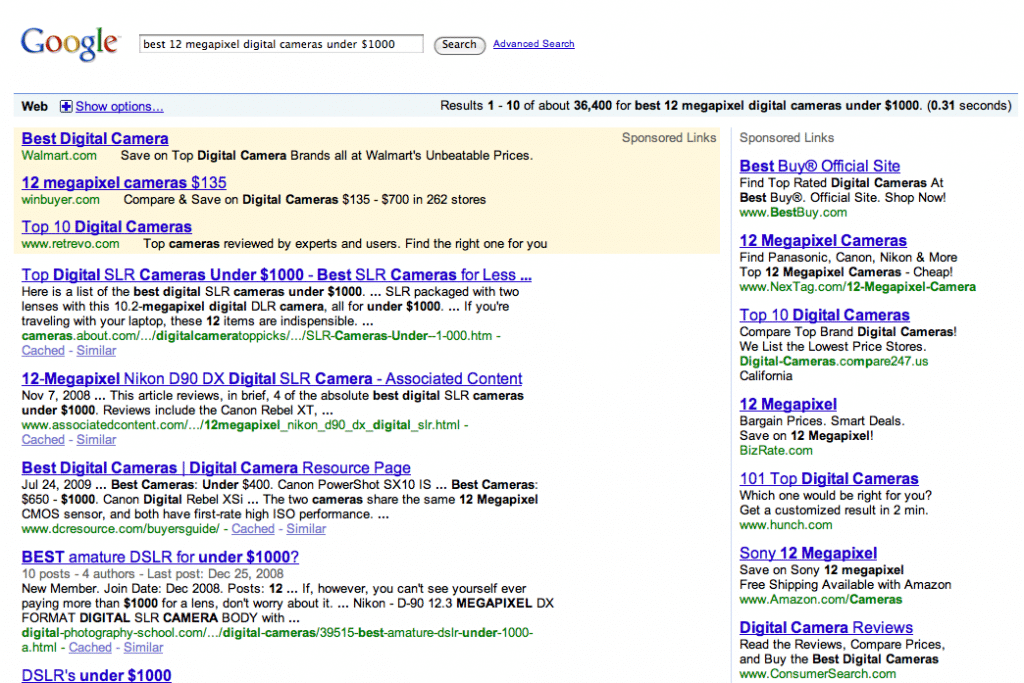The image size is (1024, 683).
Task: Click the search query input field
Action: click(281, 44)
